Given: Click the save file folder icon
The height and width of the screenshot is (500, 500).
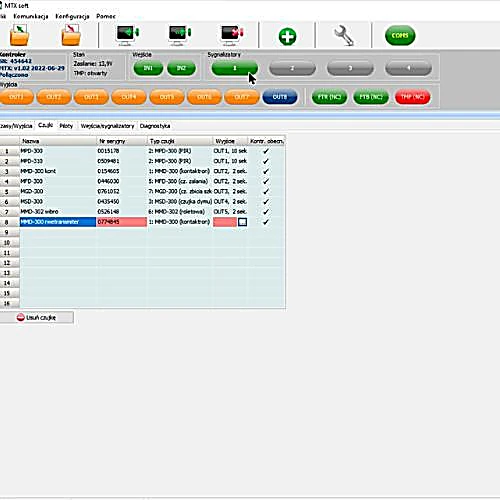Looking at the screenshot, I should 71,35.
